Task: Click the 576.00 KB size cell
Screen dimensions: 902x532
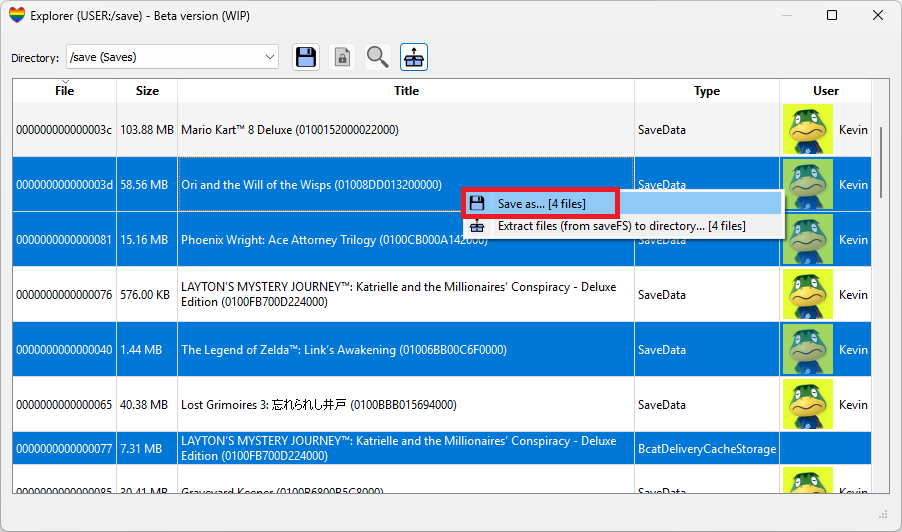Action: 147,294
